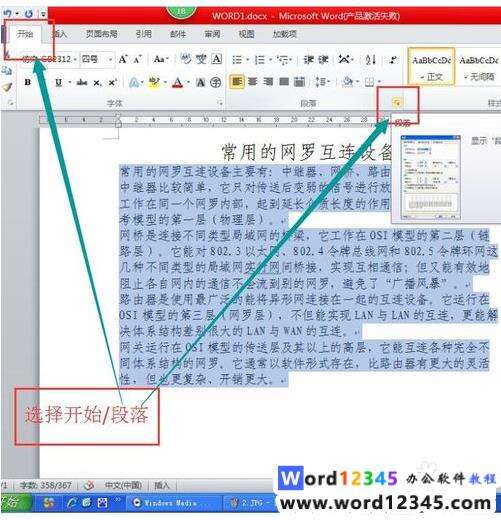The image size is (501, 520).
Task: Click the word count 字数: 358/367
Action: click(x=46, y=485)
